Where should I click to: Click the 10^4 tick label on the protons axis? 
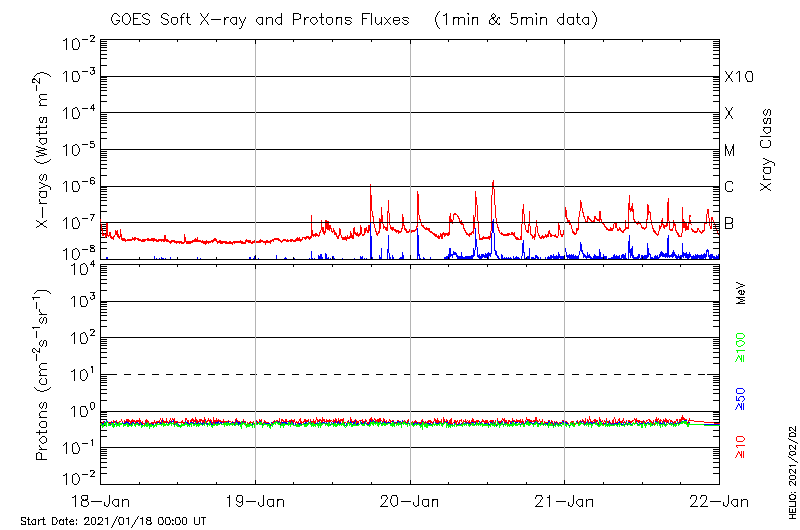[x=80, y=267]
